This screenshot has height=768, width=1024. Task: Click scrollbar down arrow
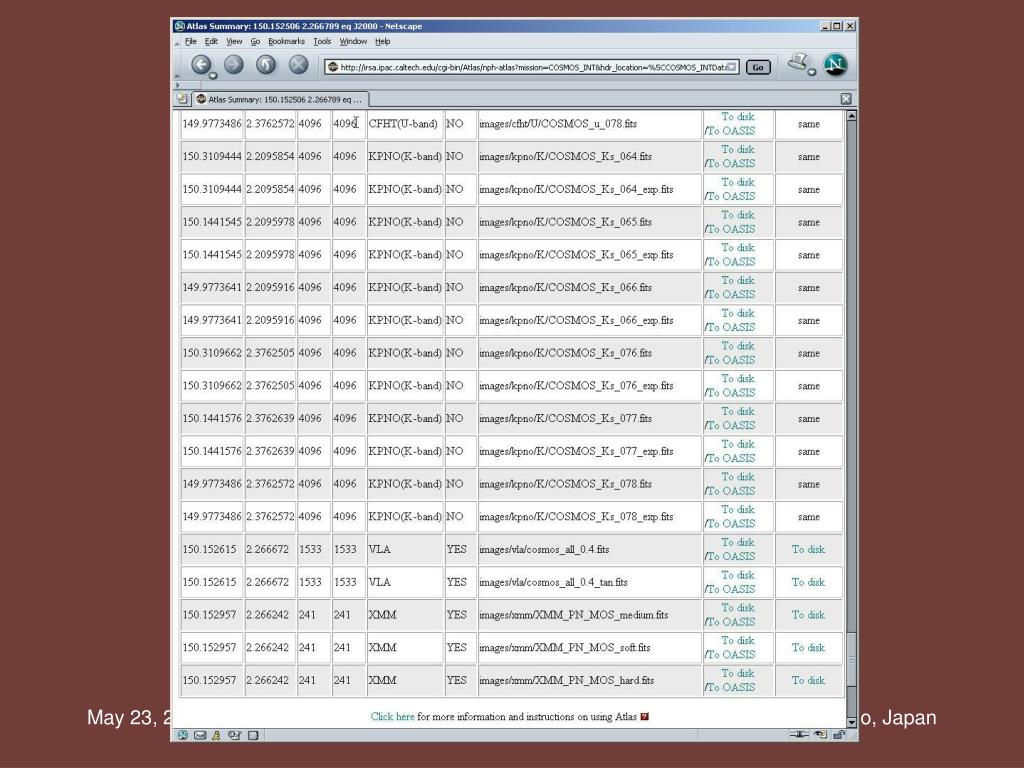851,722
